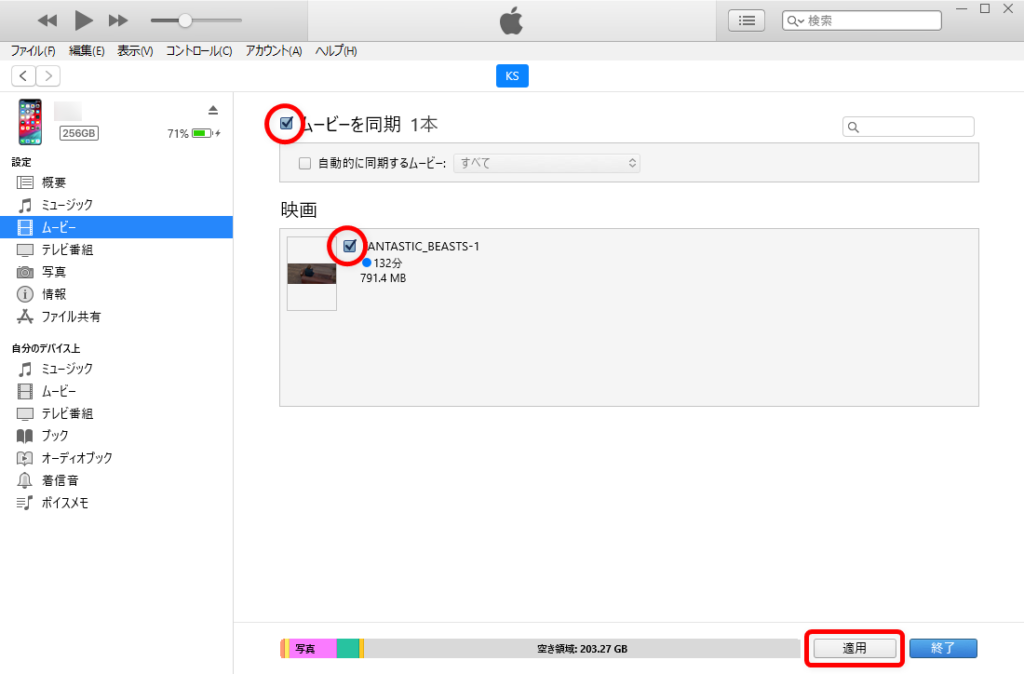Click the movie list search field
Screen dimensions: 1024x674
(x=908, y=127)
